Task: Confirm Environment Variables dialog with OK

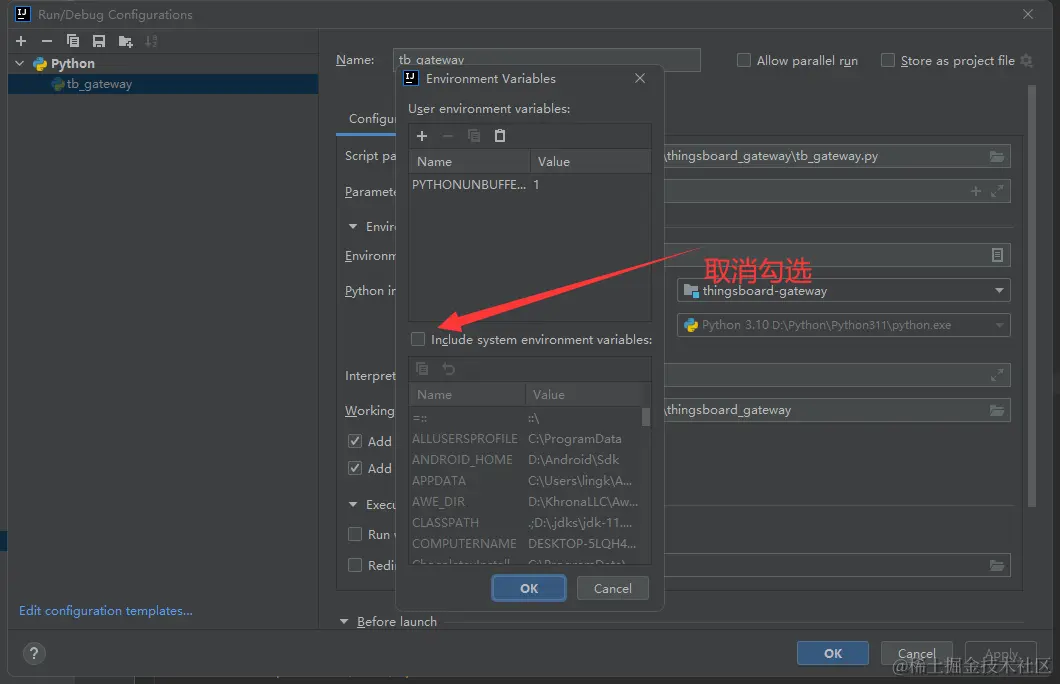Action: coord(529,589)
